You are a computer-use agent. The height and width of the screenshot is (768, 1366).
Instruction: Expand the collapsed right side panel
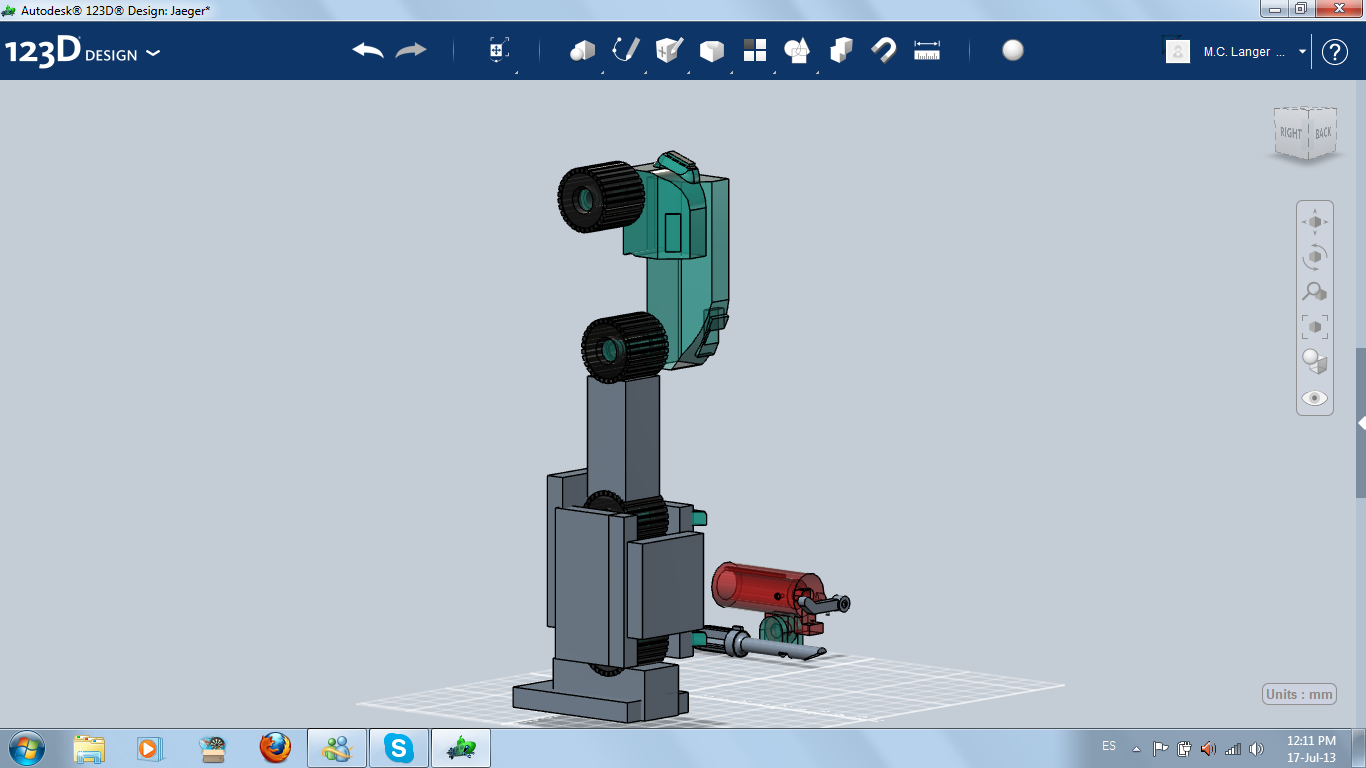point(1361,423)
